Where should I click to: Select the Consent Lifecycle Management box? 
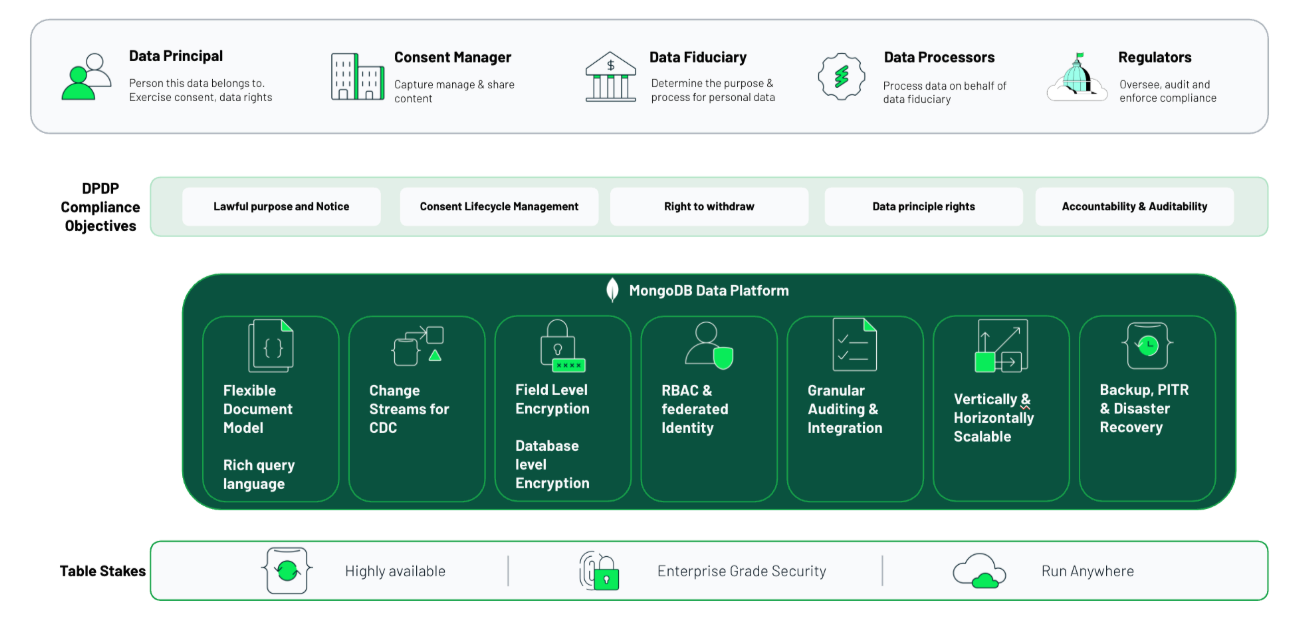499,207
